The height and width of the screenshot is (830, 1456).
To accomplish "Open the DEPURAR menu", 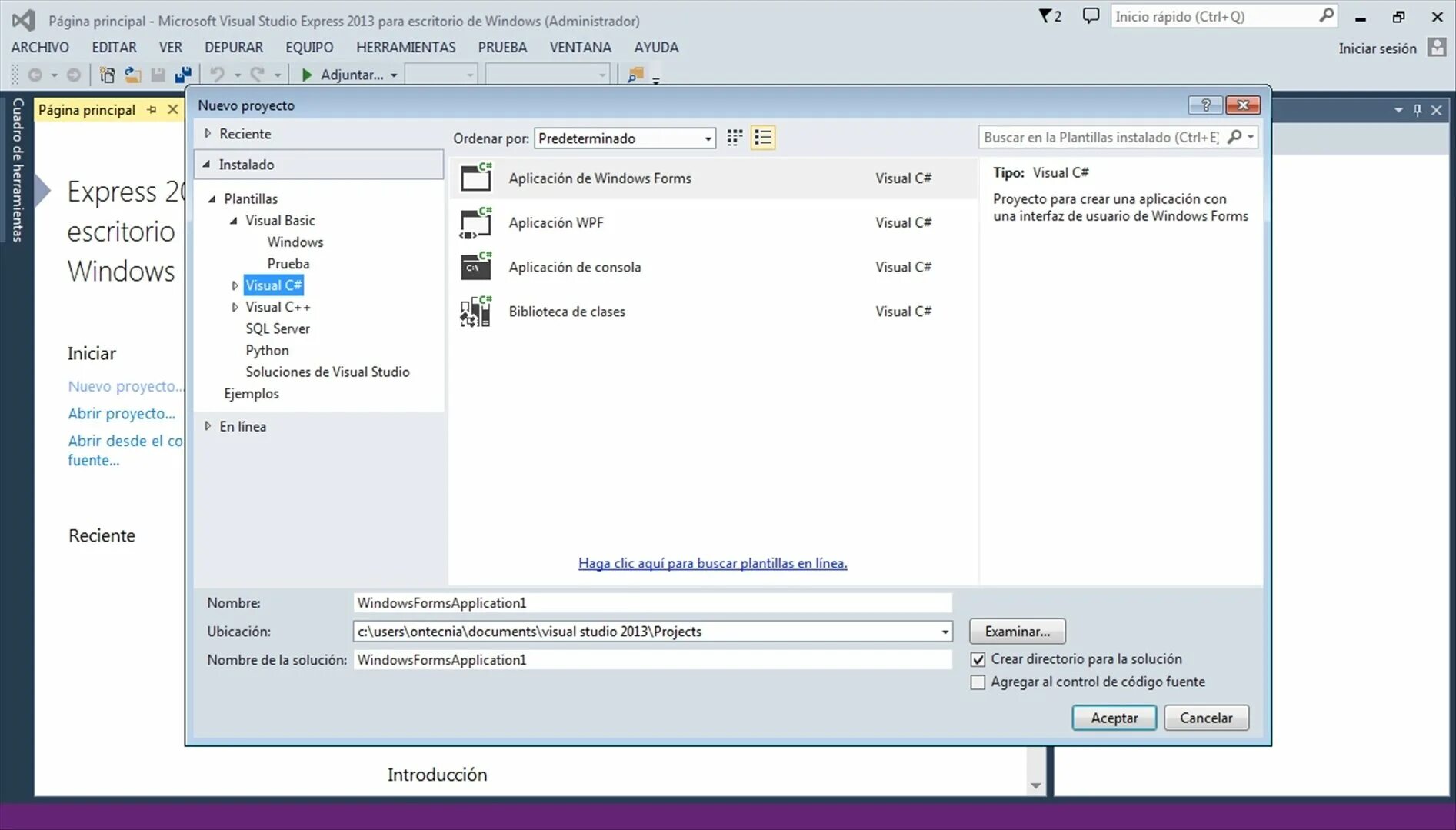I will point(234,47).
